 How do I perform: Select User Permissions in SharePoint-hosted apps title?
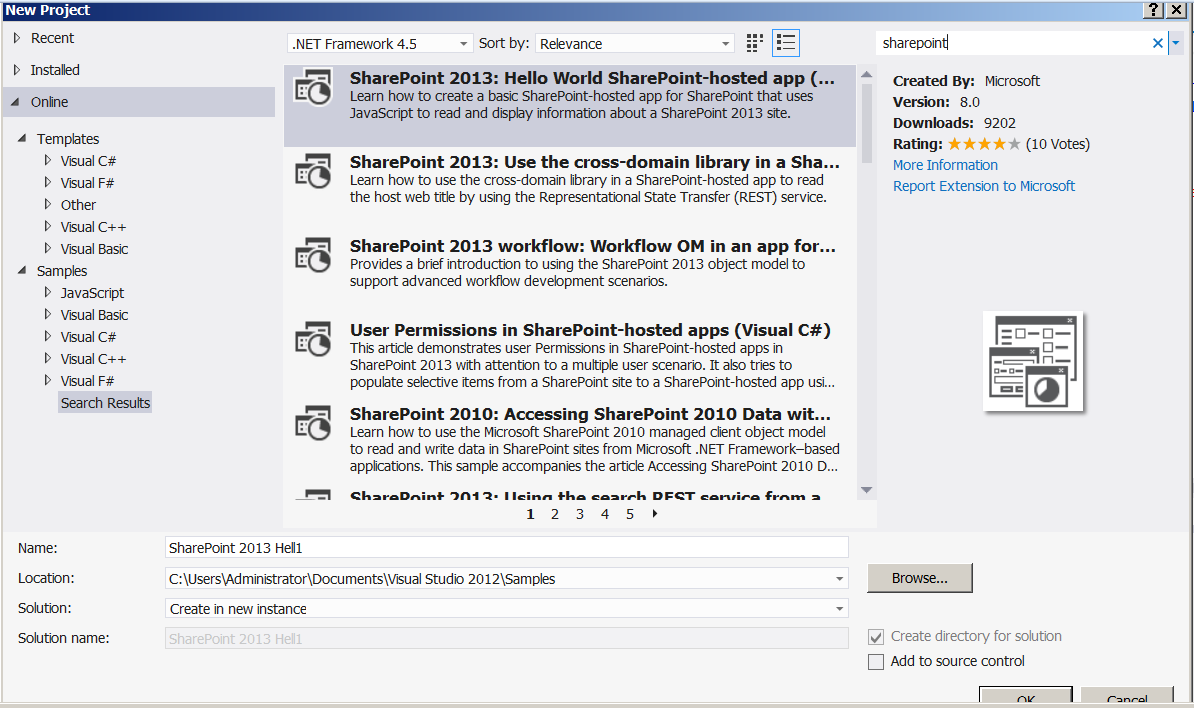590,330
